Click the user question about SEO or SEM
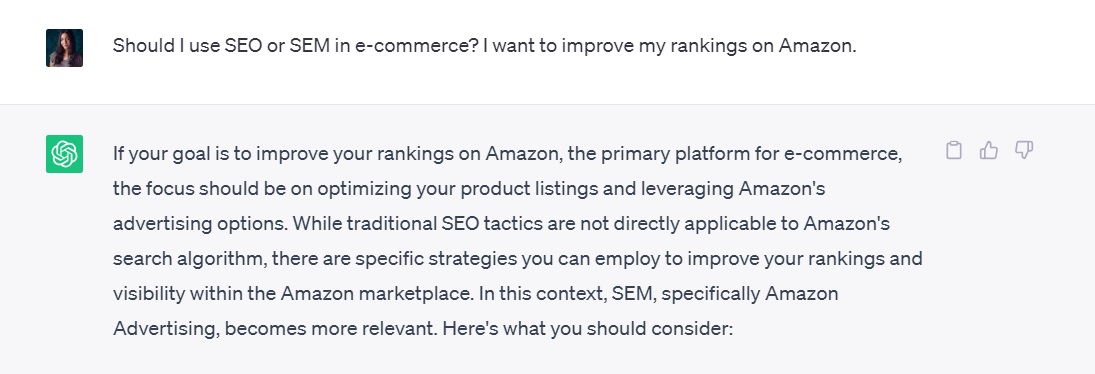 484,46
